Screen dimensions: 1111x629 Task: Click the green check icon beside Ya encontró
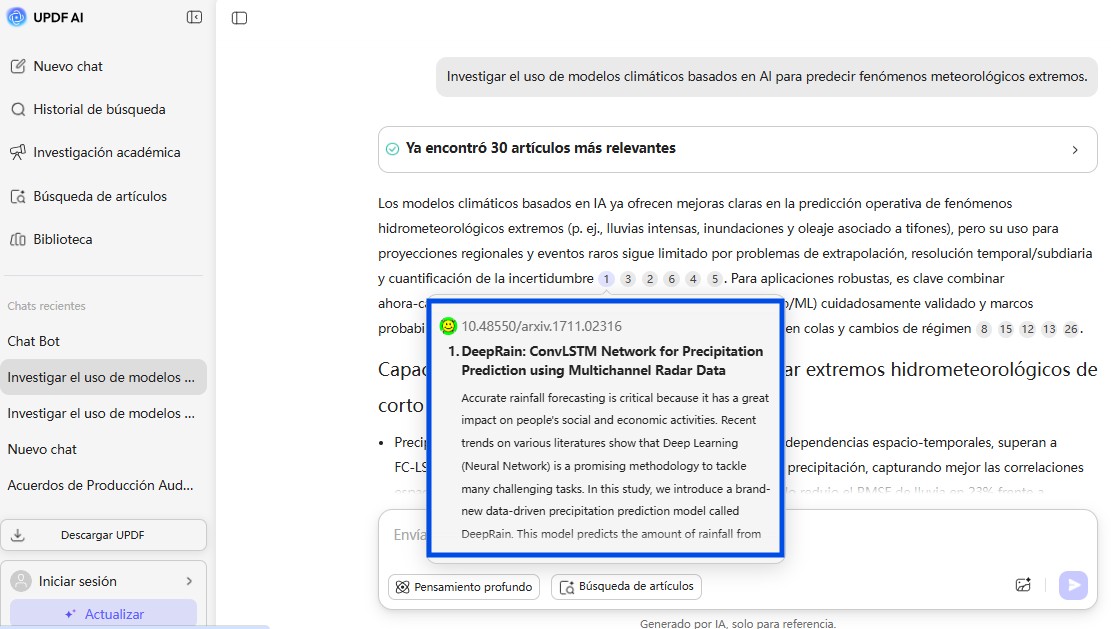(392, 149)
